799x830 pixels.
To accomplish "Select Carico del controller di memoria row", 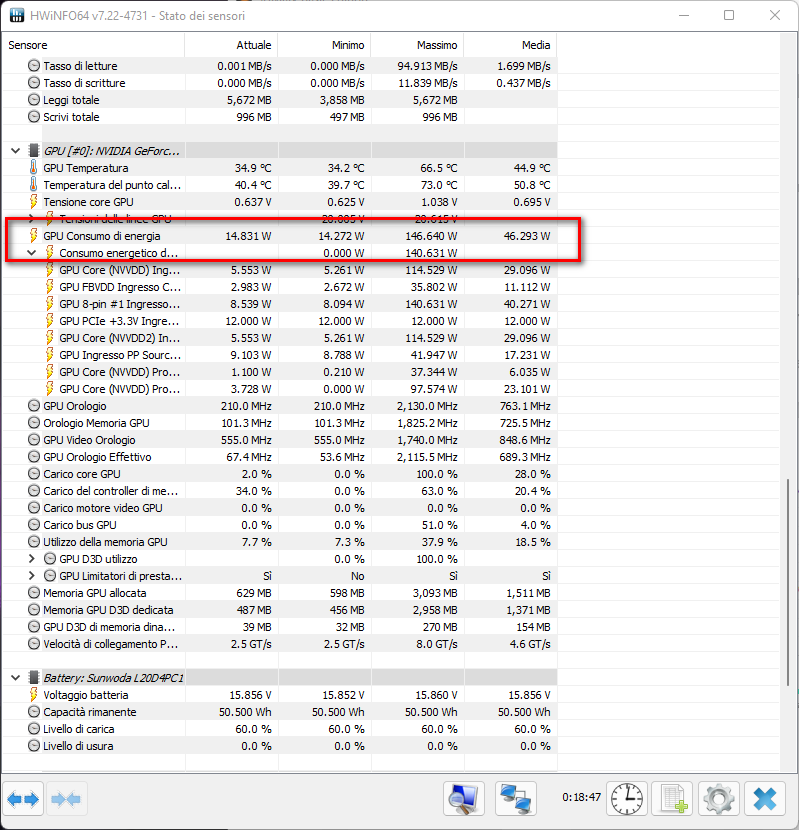I will (x=280, y=491).
